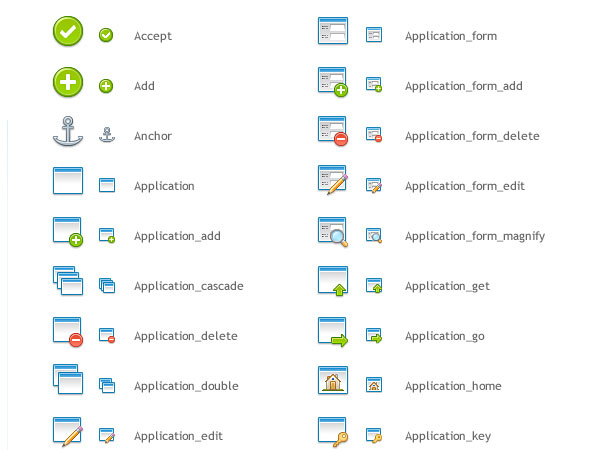Viewport: 615px width, 450px height.
Task: Pick the large Application_go arrow icon
Action: pyautogui.click(x=333, y=332)
